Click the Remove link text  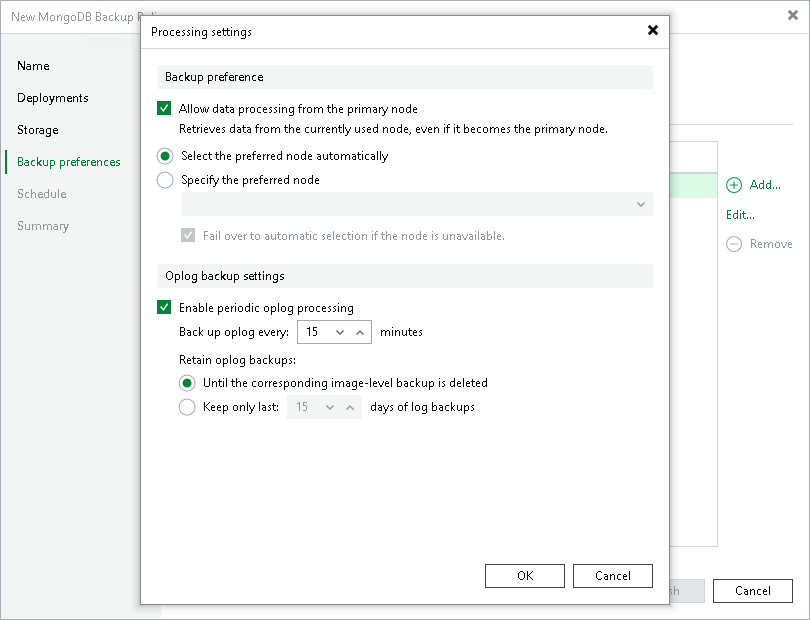point(771,243)
